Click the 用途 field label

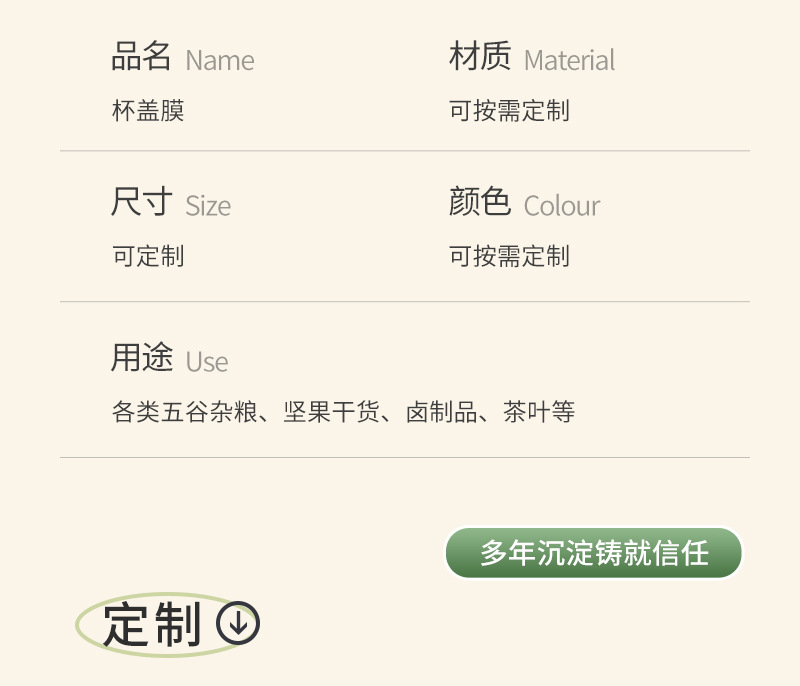point(141,358)
